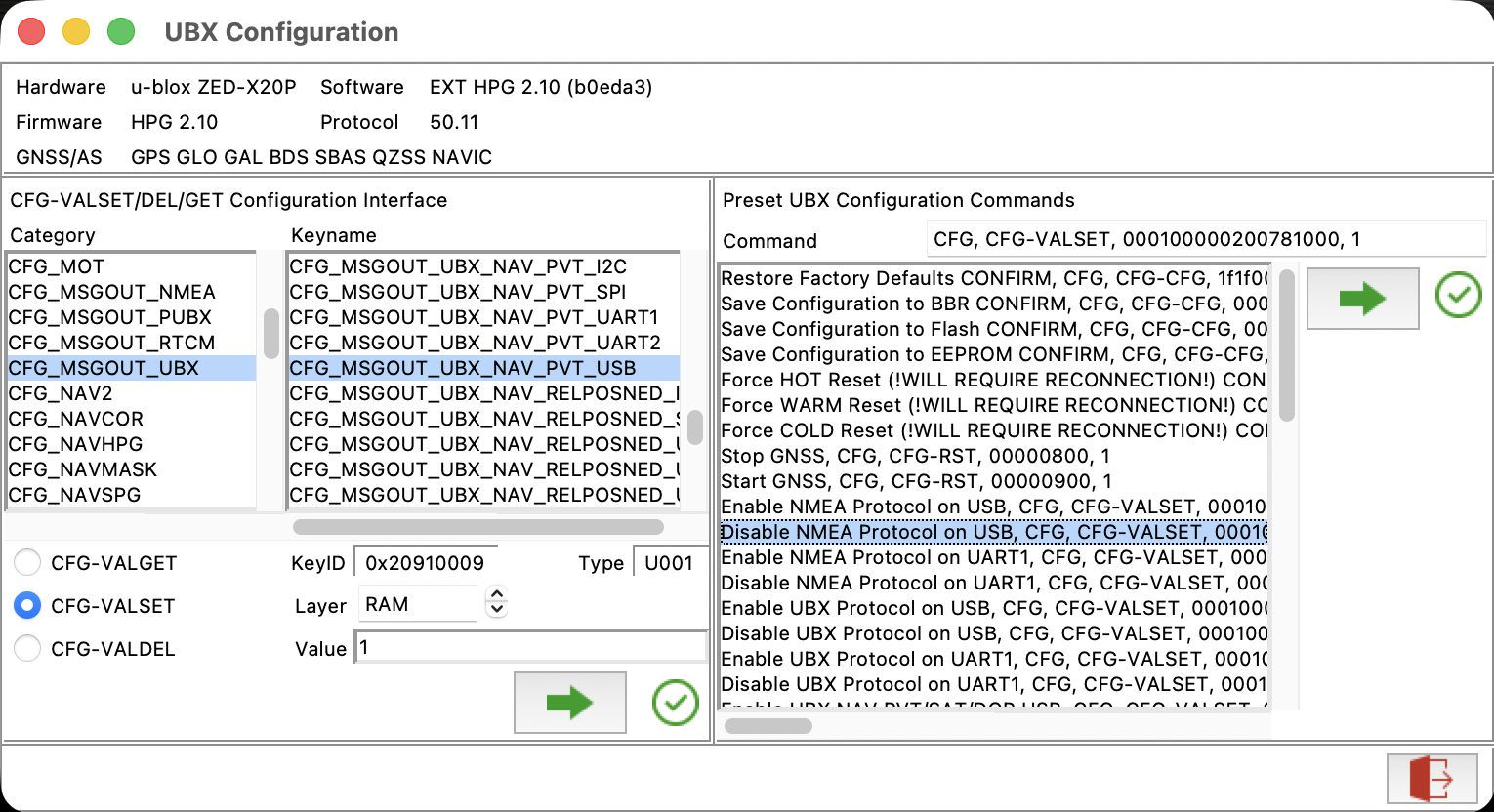
Task: Select category CFG_NAVMASK
Action: (131, 469)
